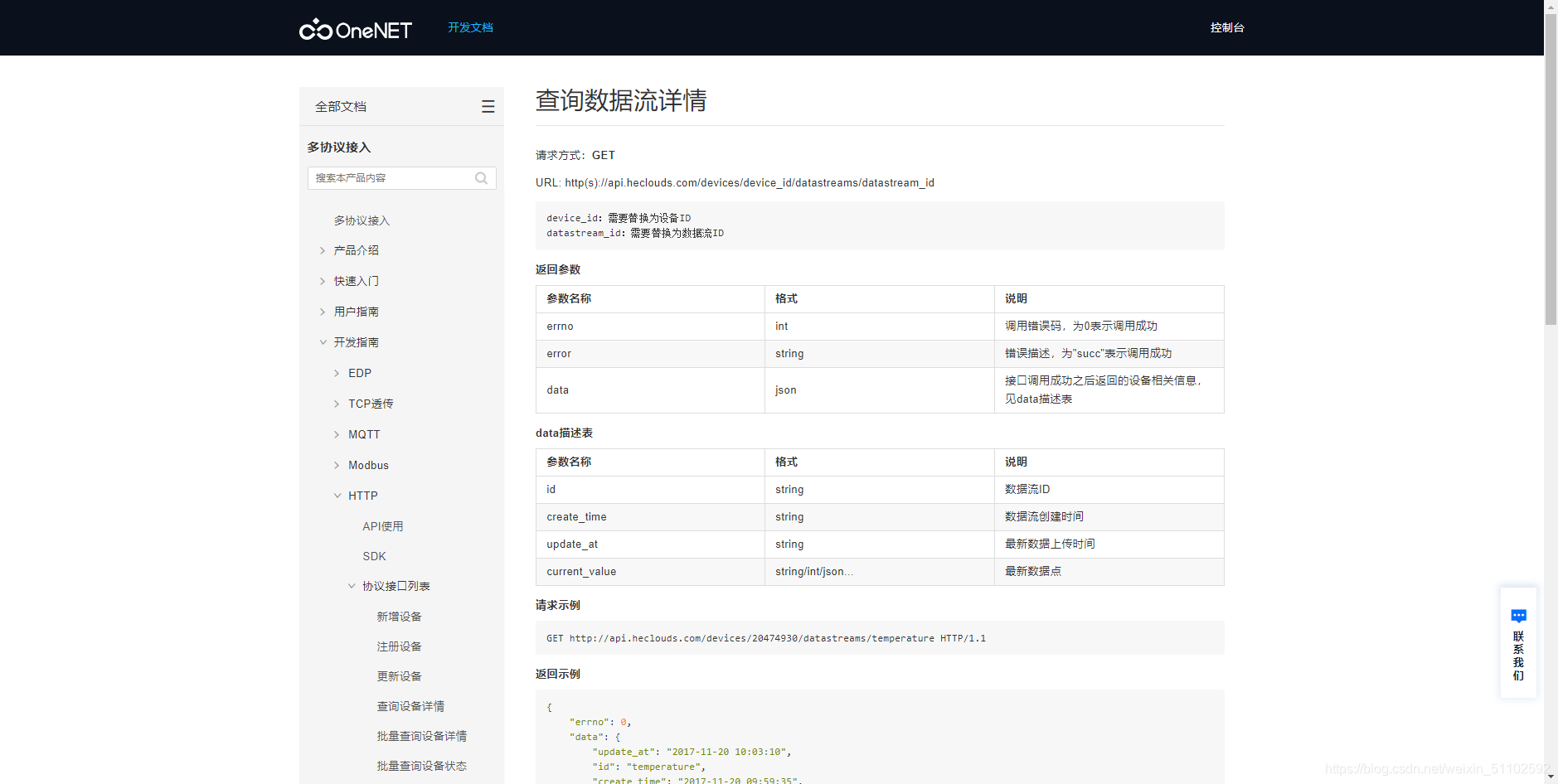
Task: Click the 最新数据上传时间 cell
Action: (1109, 544)
